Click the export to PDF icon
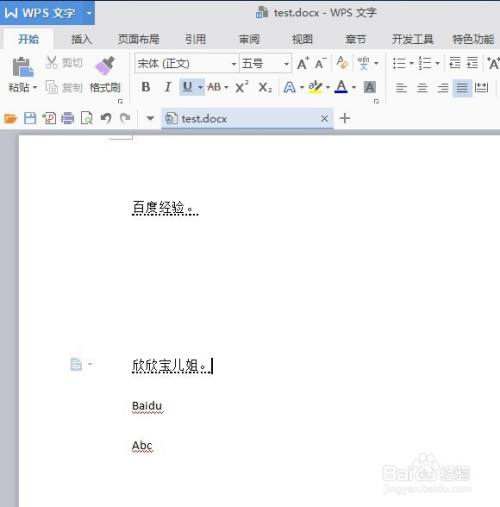Viewport: 500px width, 507px height. (49, 118)
